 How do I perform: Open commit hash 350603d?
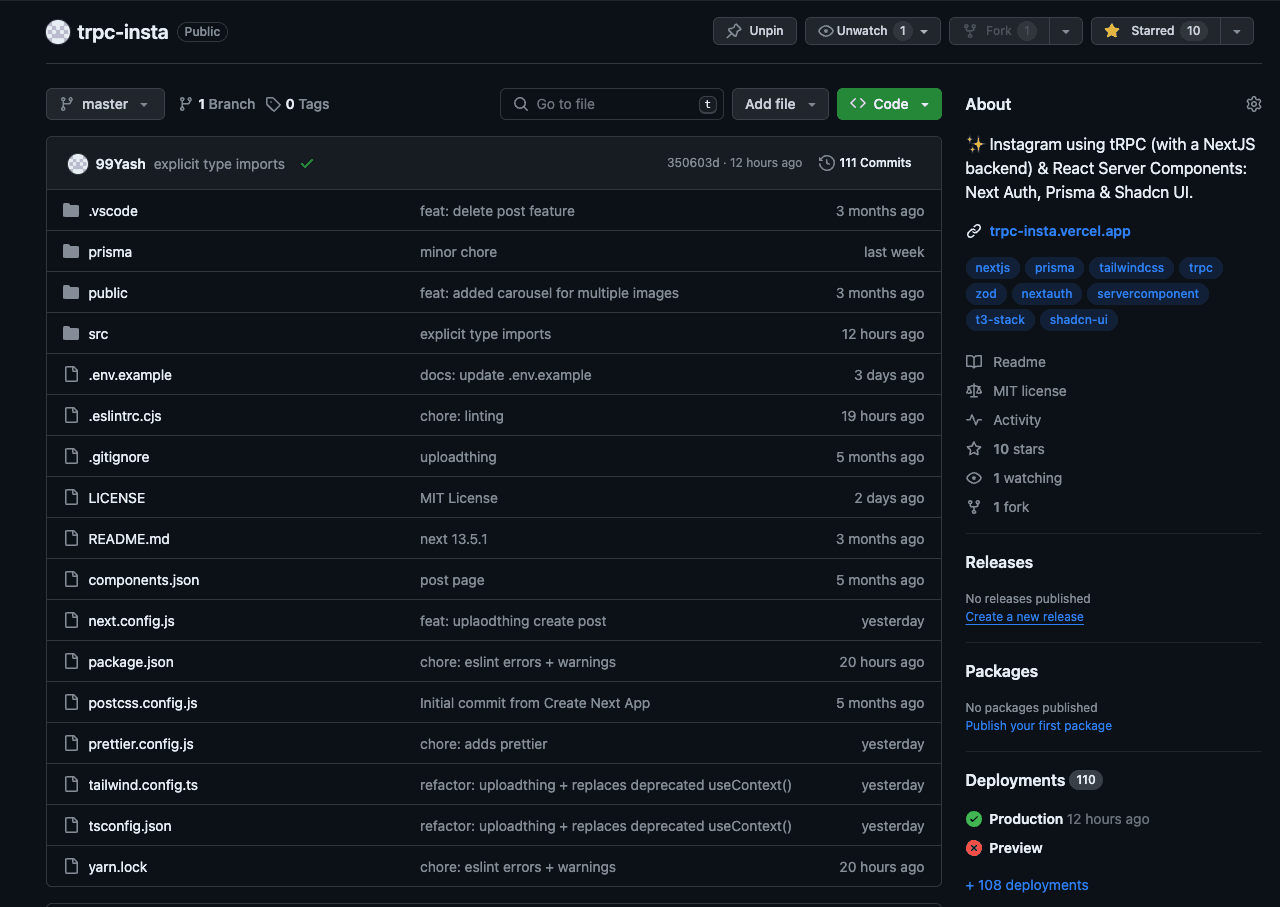tap(693, 163)
